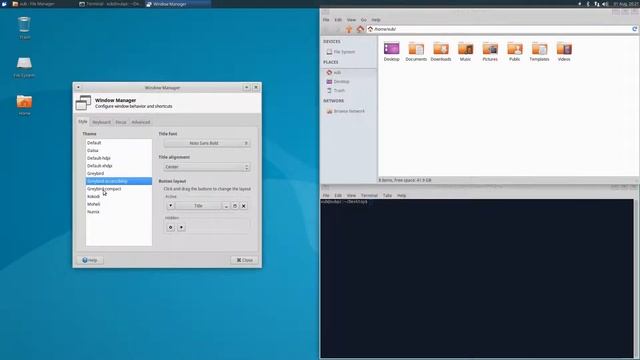The image size is (640, 360).
Task: Select Desktop in the Places sidebar
Action: [x=349, y=82]
